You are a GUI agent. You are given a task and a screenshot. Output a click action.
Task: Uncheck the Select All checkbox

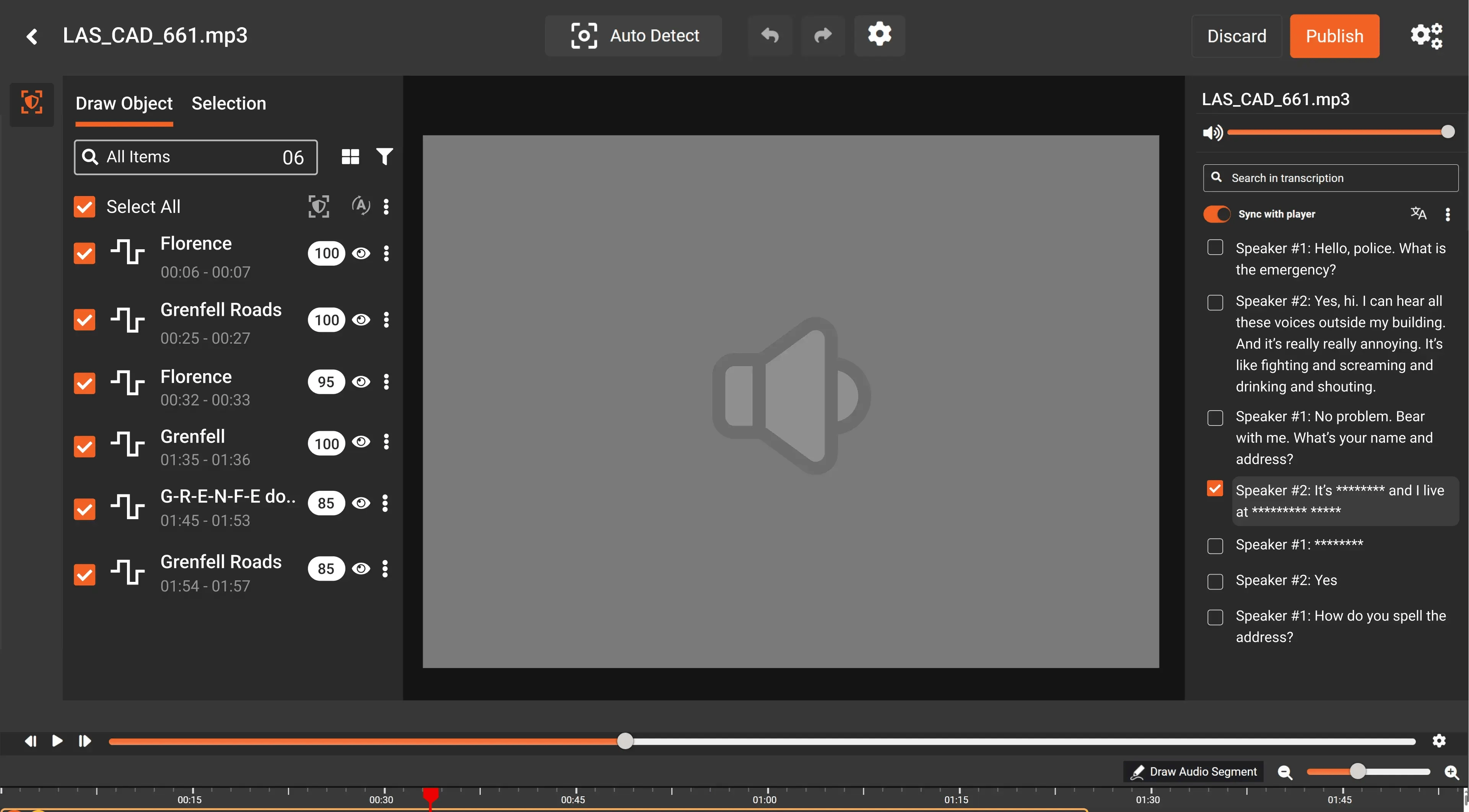[85, 206]
